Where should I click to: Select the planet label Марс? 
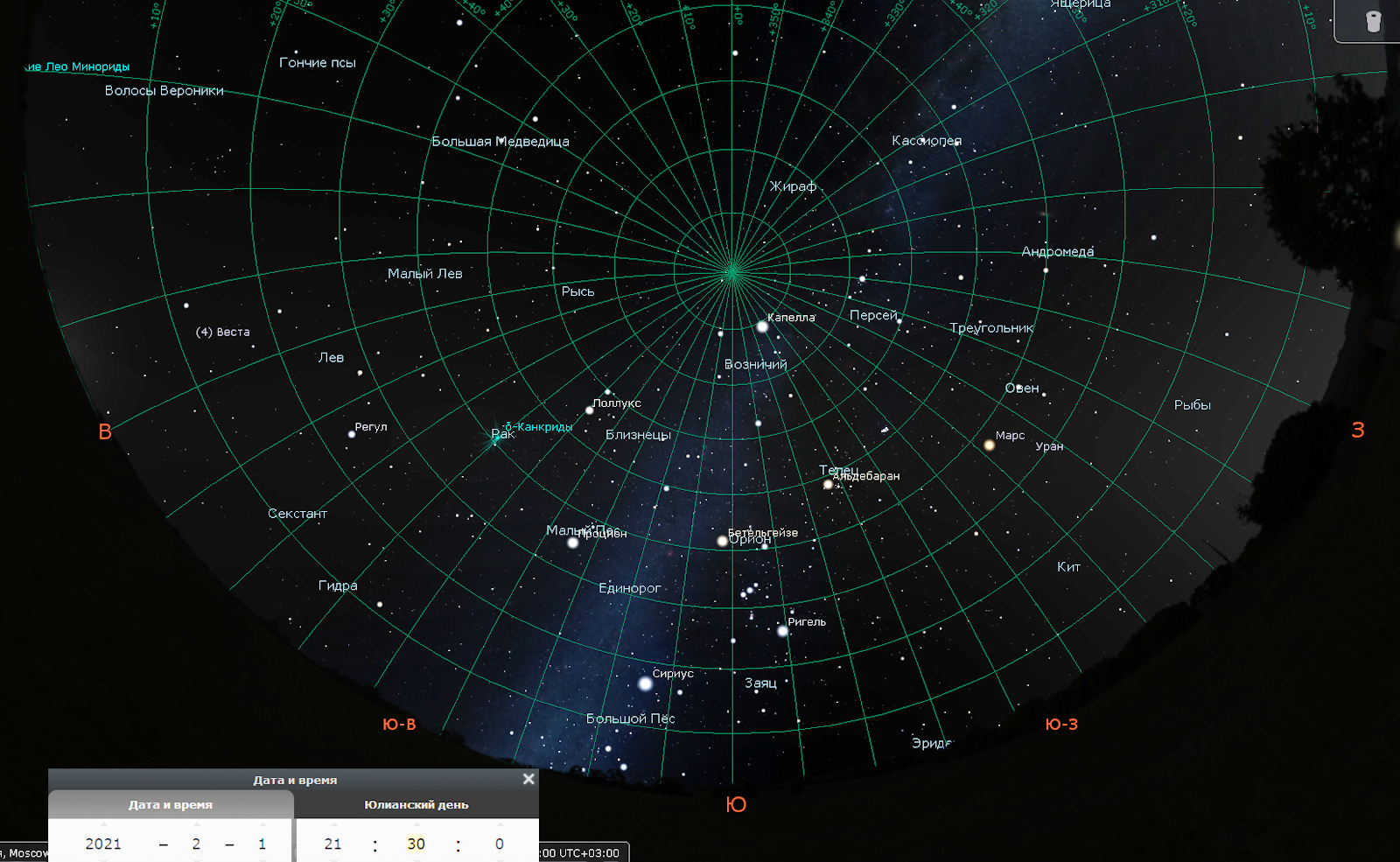[1010, 435]
